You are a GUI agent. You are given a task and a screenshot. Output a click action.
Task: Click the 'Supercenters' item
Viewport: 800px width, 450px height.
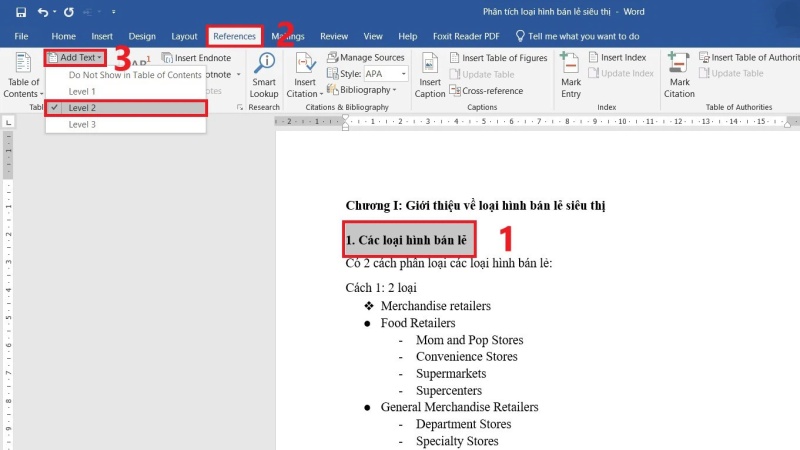tap(448, 390)
